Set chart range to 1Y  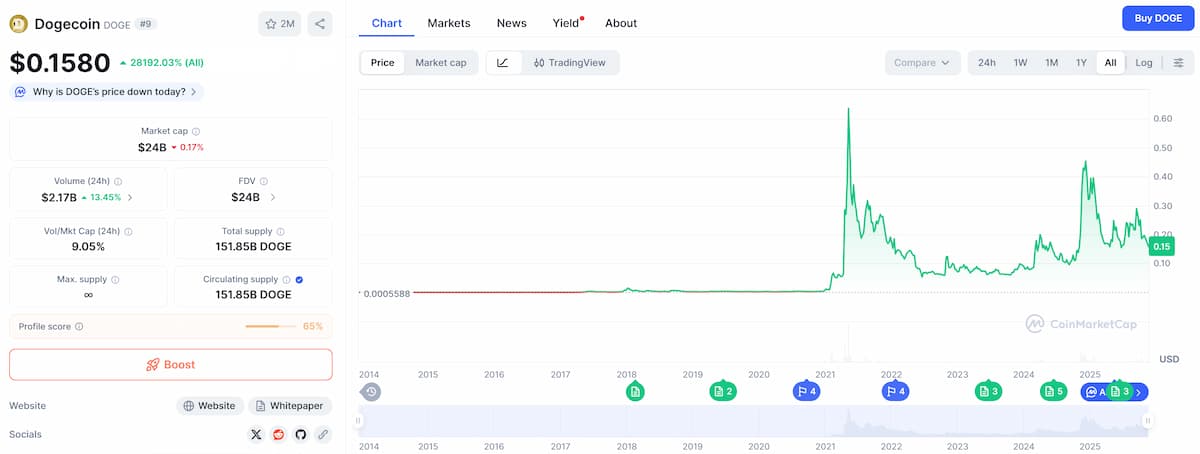point(1081,62)
